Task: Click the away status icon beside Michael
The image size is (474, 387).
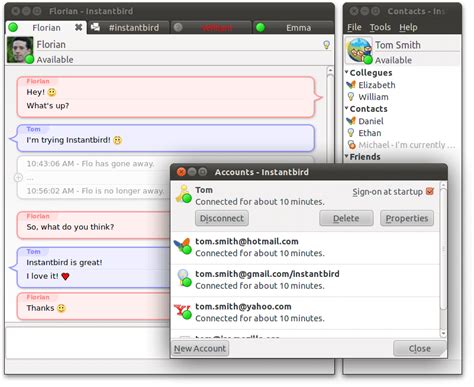Action: point(351,145)
